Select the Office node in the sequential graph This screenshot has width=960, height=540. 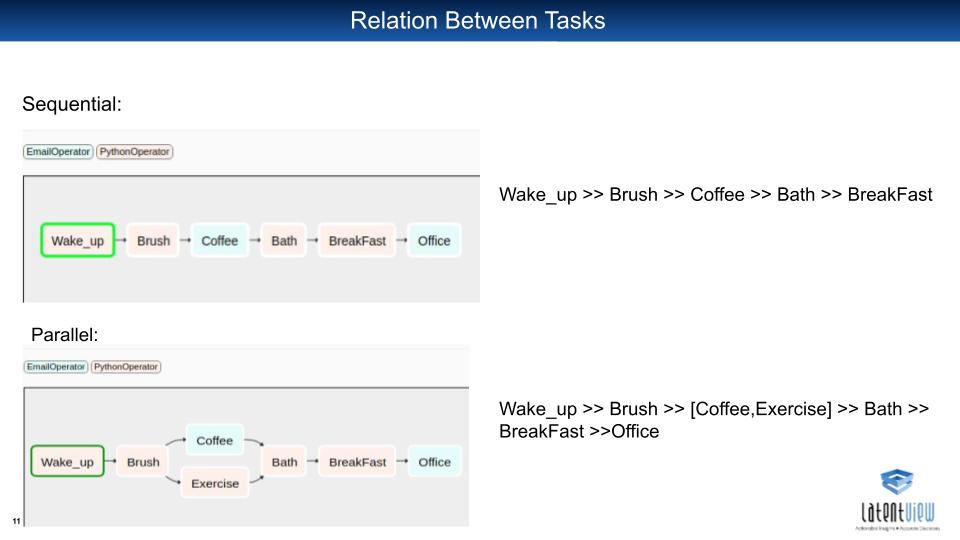(434, 241)
